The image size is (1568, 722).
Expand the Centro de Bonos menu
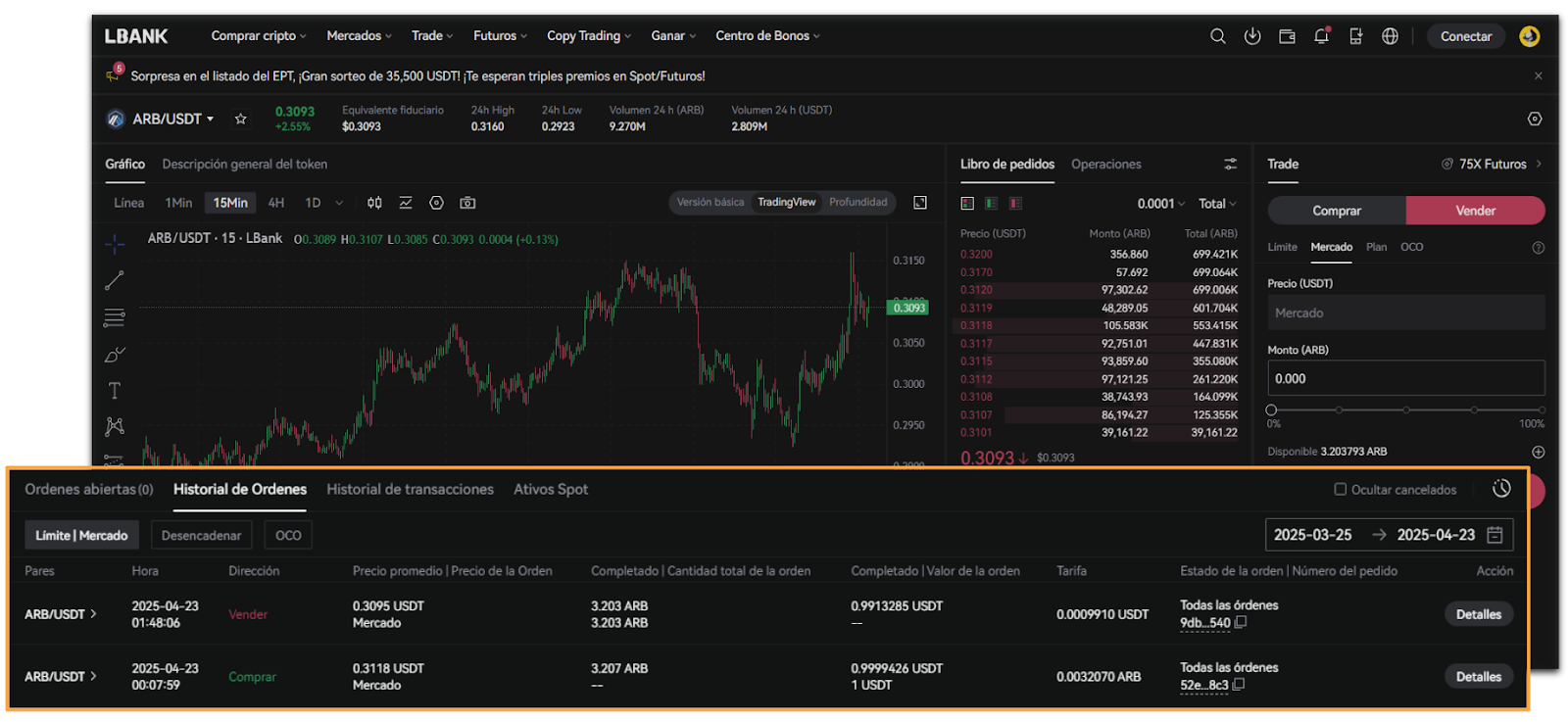pos(767,36)
